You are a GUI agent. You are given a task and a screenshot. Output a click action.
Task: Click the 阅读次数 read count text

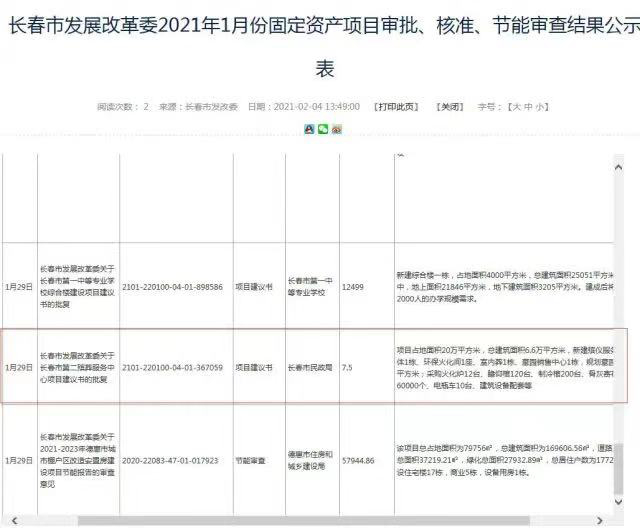tap(123, 107)
